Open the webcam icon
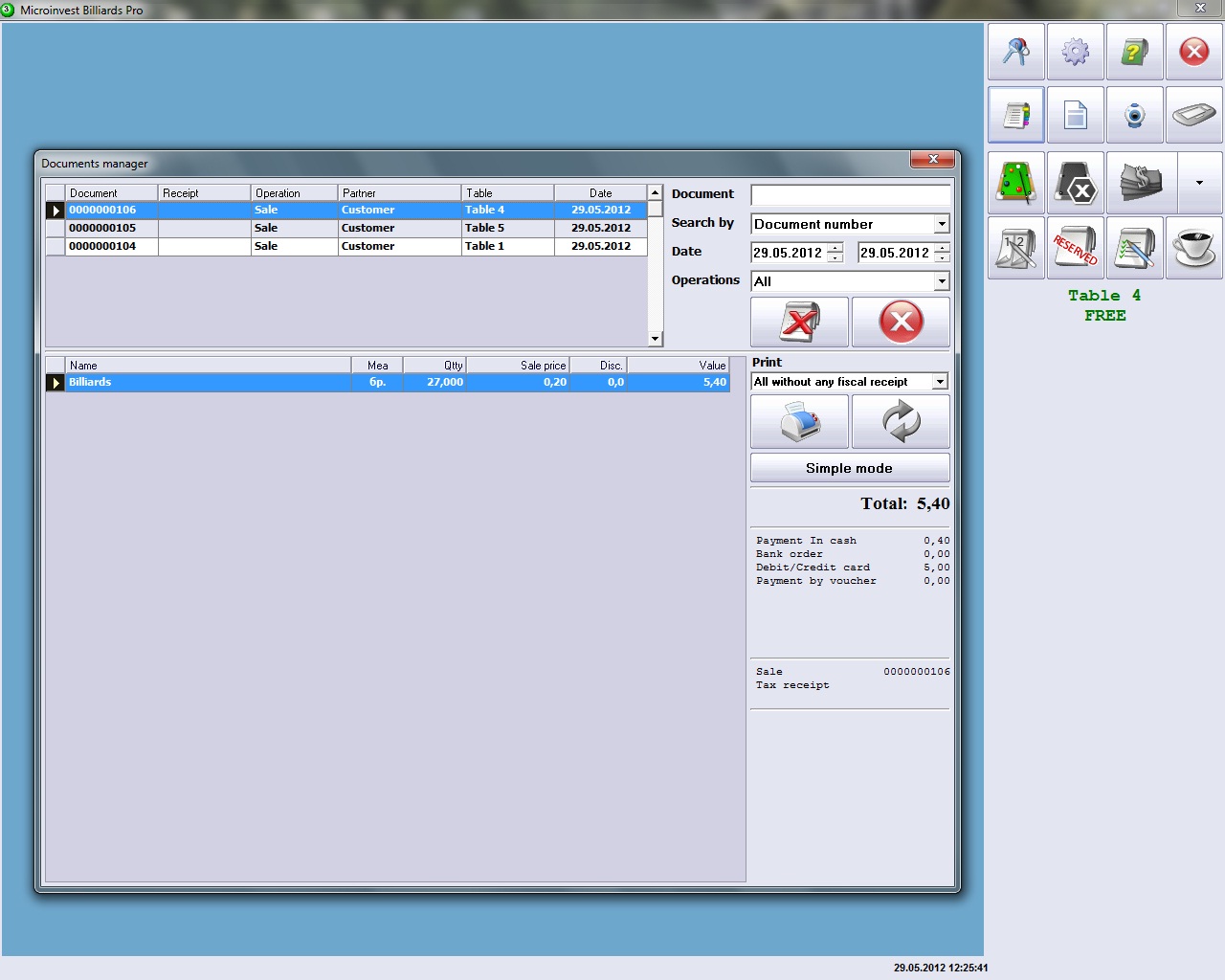Viewport: 1225px width, 980px height. click(x=1135, y=116)
